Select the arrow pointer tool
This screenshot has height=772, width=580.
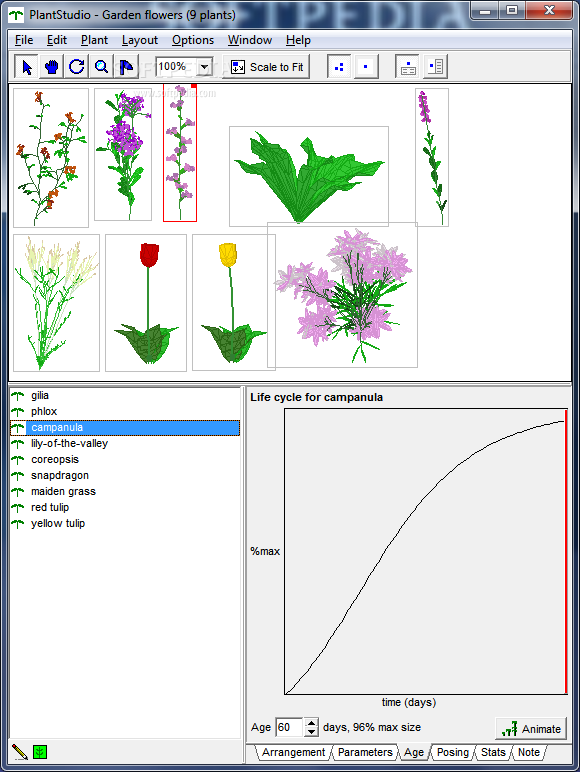click(x=26, y=66)
